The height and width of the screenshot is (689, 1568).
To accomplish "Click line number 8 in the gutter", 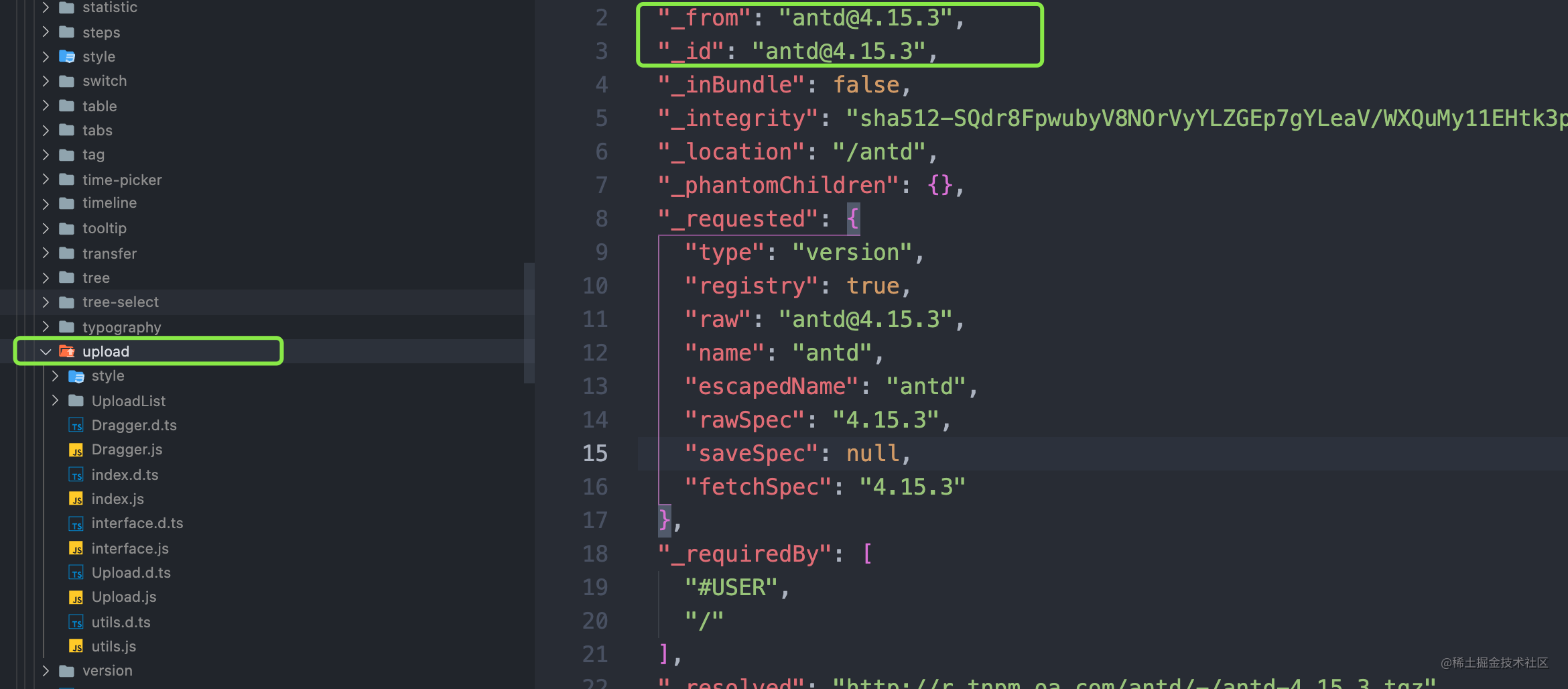I will point(602,219).
